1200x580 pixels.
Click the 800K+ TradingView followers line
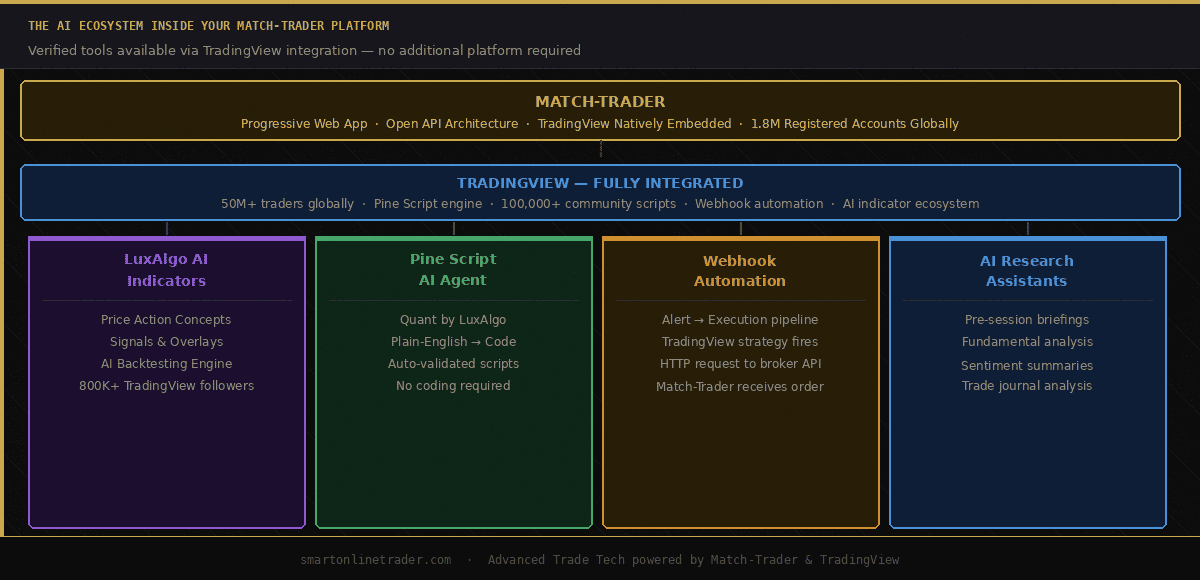[x=166, y=385]
